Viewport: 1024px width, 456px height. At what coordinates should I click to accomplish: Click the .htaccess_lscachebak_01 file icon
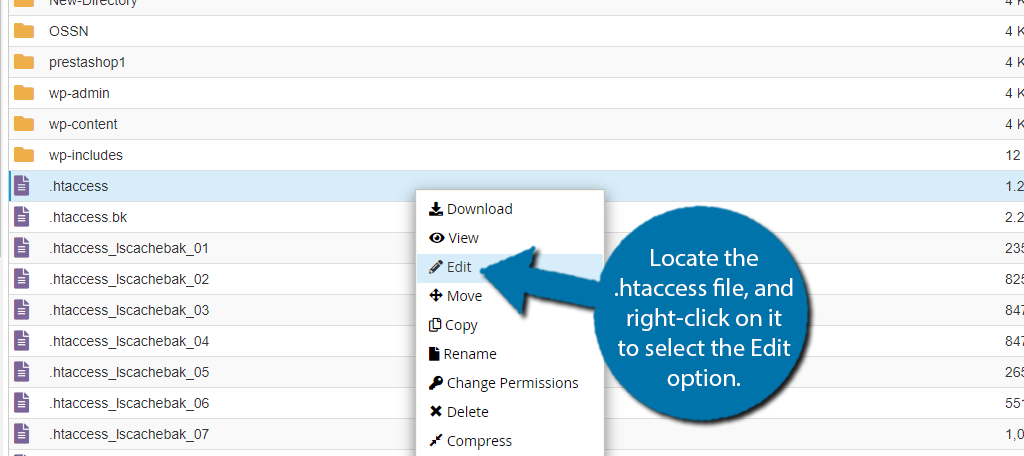[22, 248]
